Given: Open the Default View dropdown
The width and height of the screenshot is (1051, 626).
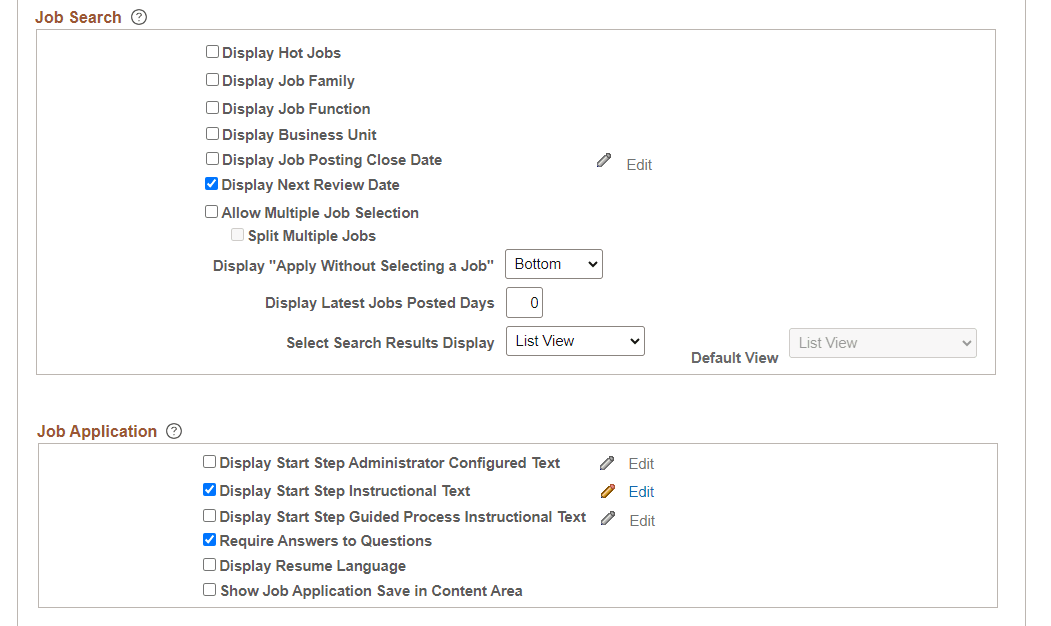Looking at the screenshot, I should pyautogui.click(x=882, y=343).
